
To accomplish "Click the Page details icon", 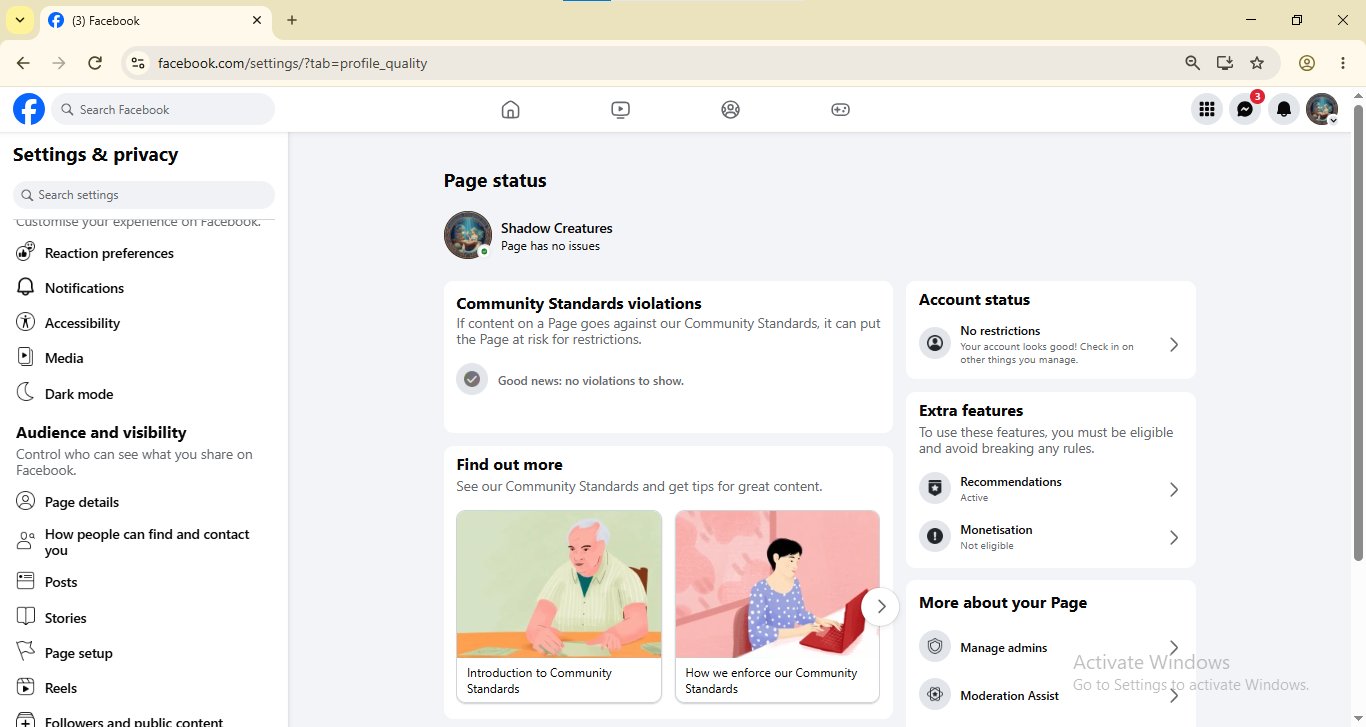I will 26,501.
